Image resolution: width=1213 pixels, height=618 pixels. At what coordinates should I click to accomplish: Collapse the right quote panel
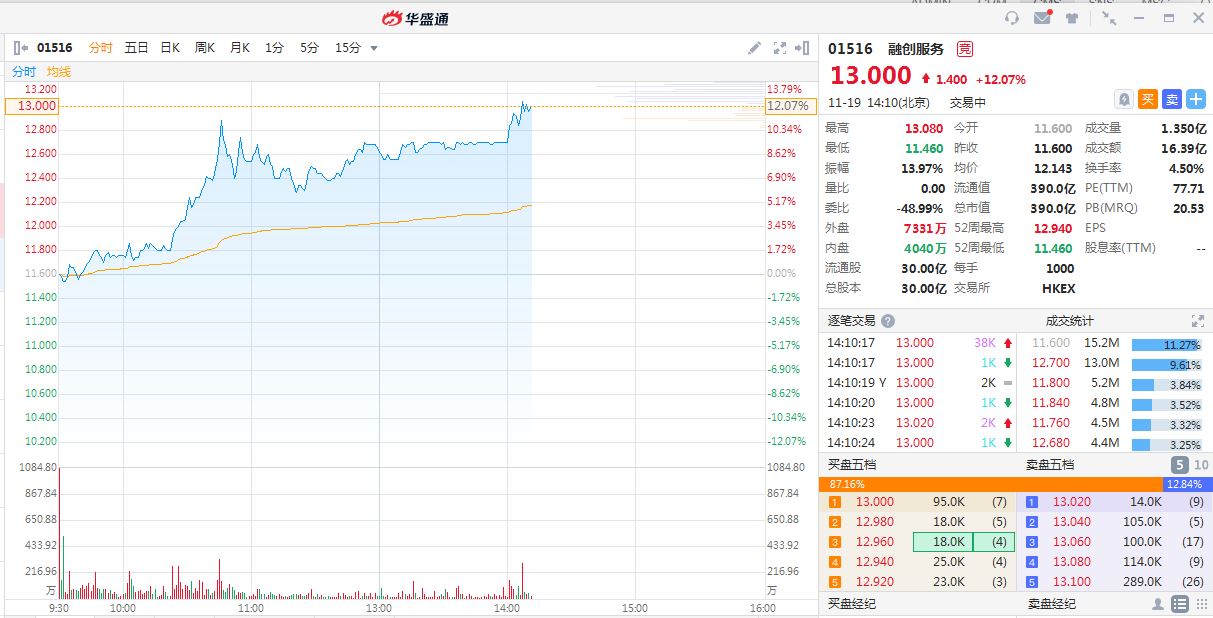(x=802, y=48)
